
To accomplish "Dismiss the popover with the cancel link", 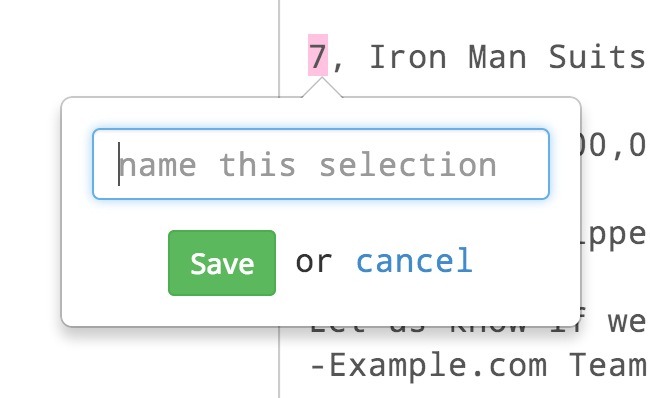I will (414, 261).
